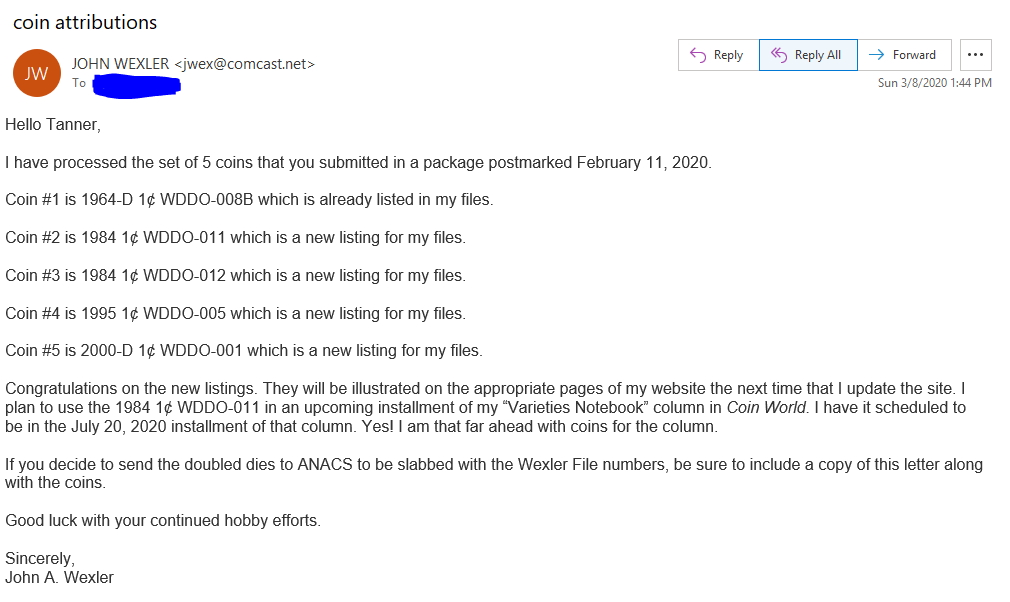Click the JW sender avatar
This screenshot has width=1010, height=602.
pos(37,73)
